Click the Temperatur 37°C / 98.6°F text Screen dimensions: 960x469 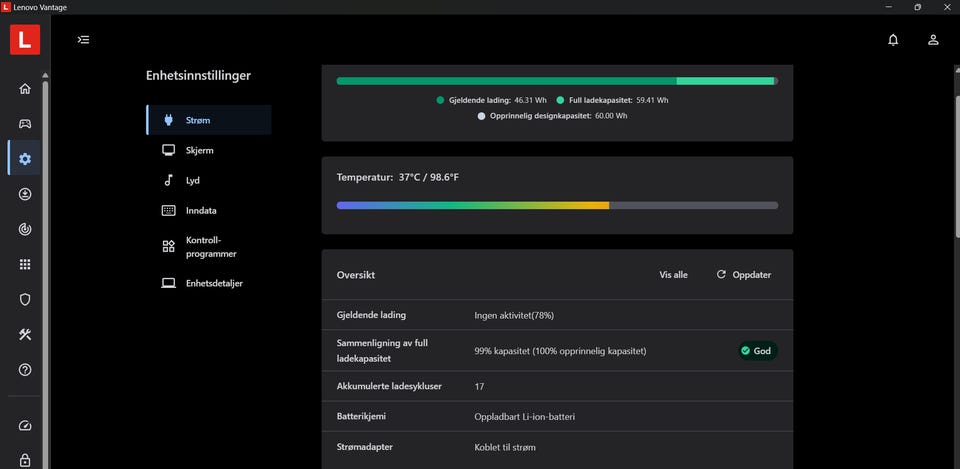(x=398, y=178)
